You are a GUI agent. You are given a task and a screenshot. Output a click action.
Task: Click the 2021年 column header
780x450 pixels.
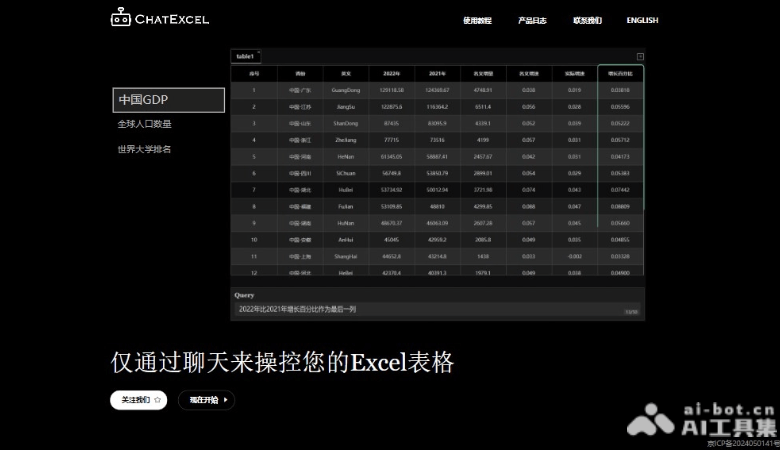click(437, 74)
